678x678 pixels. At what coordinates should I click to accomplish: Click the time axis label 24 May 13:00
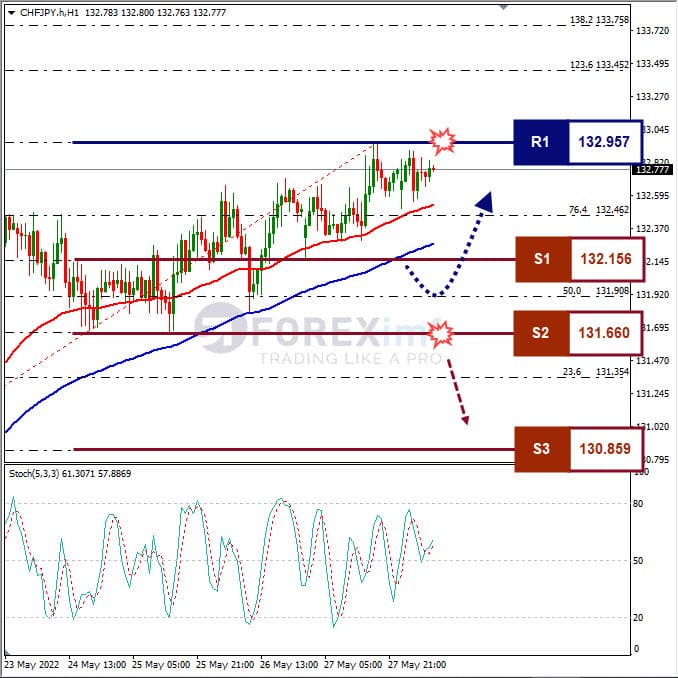click(97, 665)
